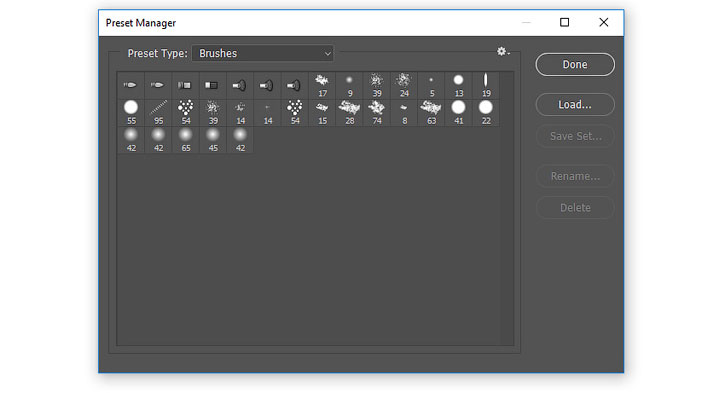
Task: Select the round brush labeled 41
Action: pos(459,113)
